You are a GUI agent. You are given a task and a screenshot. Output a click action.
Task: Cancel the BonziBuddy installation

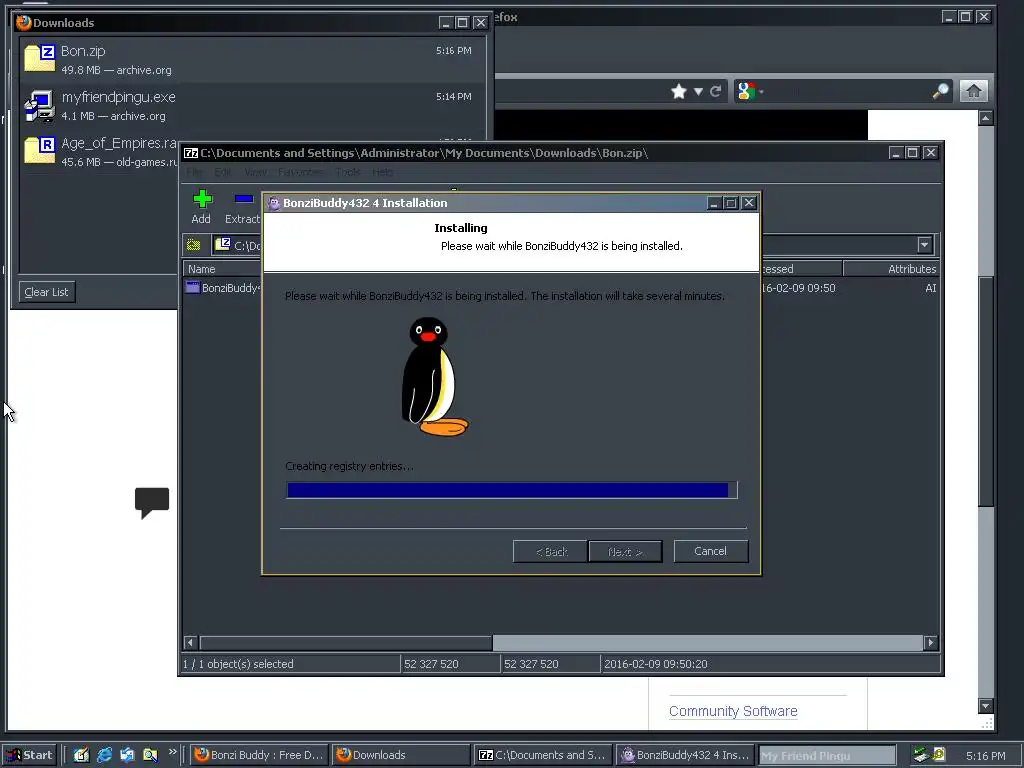coord(711,551)
